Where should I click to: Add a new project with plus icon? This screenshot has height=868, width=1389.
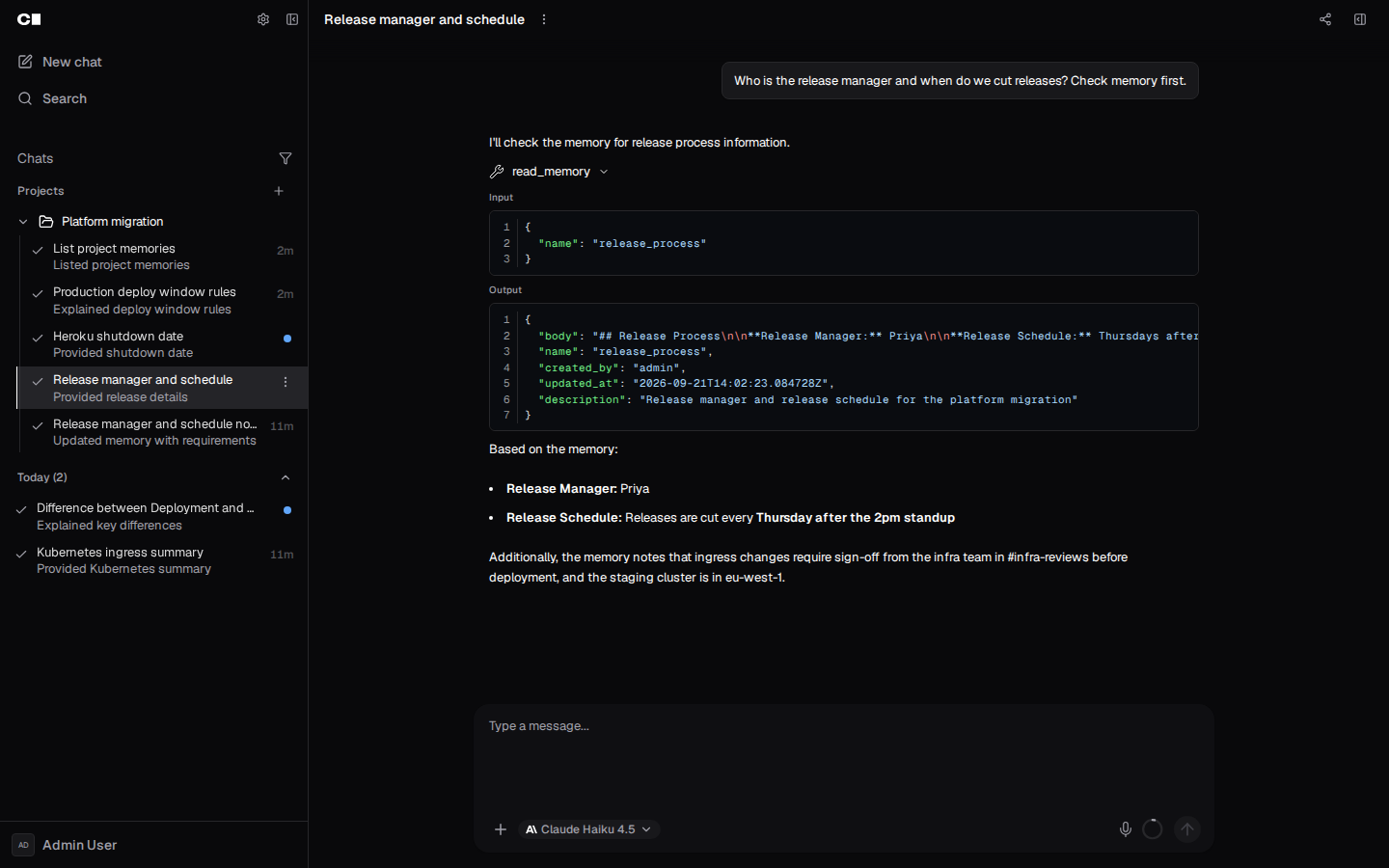pyautogui.click(x=279, y=191)
